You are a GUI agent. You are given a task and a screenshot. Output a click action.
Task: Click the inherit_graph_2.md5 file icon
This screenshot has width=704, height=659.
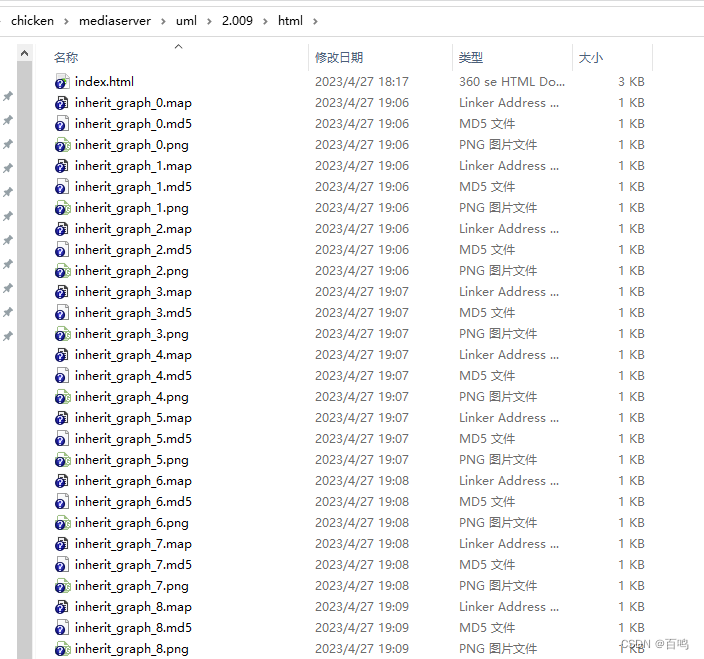62,250
